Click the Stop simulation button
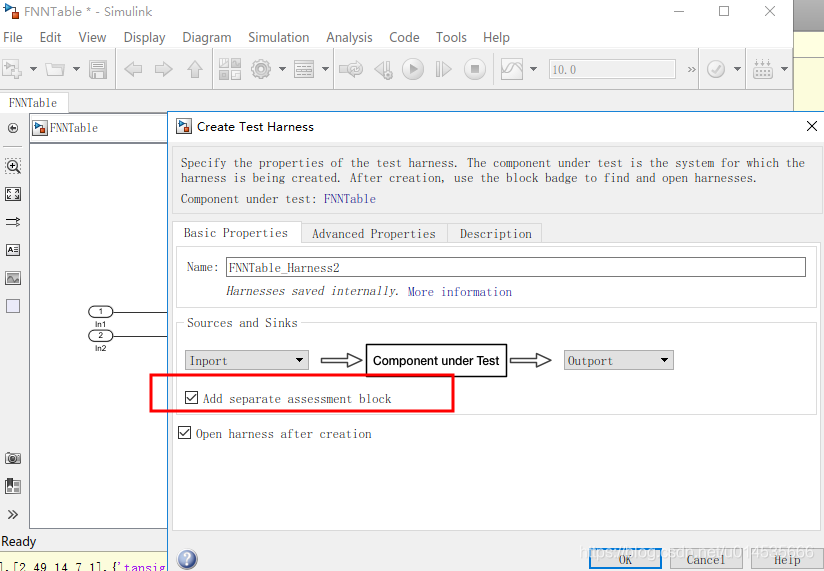The width and height of the screenshot is (824, 571). [x=475, y=69]
